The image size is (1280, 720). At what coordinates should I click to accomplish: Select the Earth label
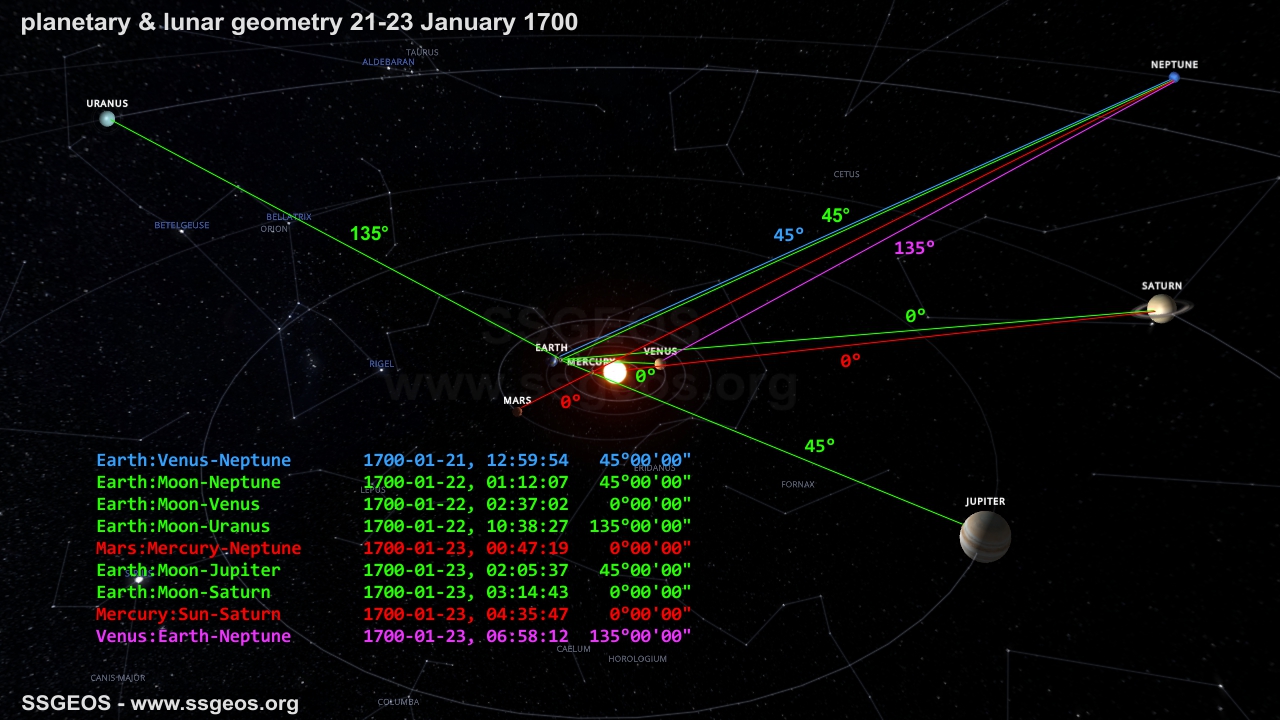coord(551,348)
